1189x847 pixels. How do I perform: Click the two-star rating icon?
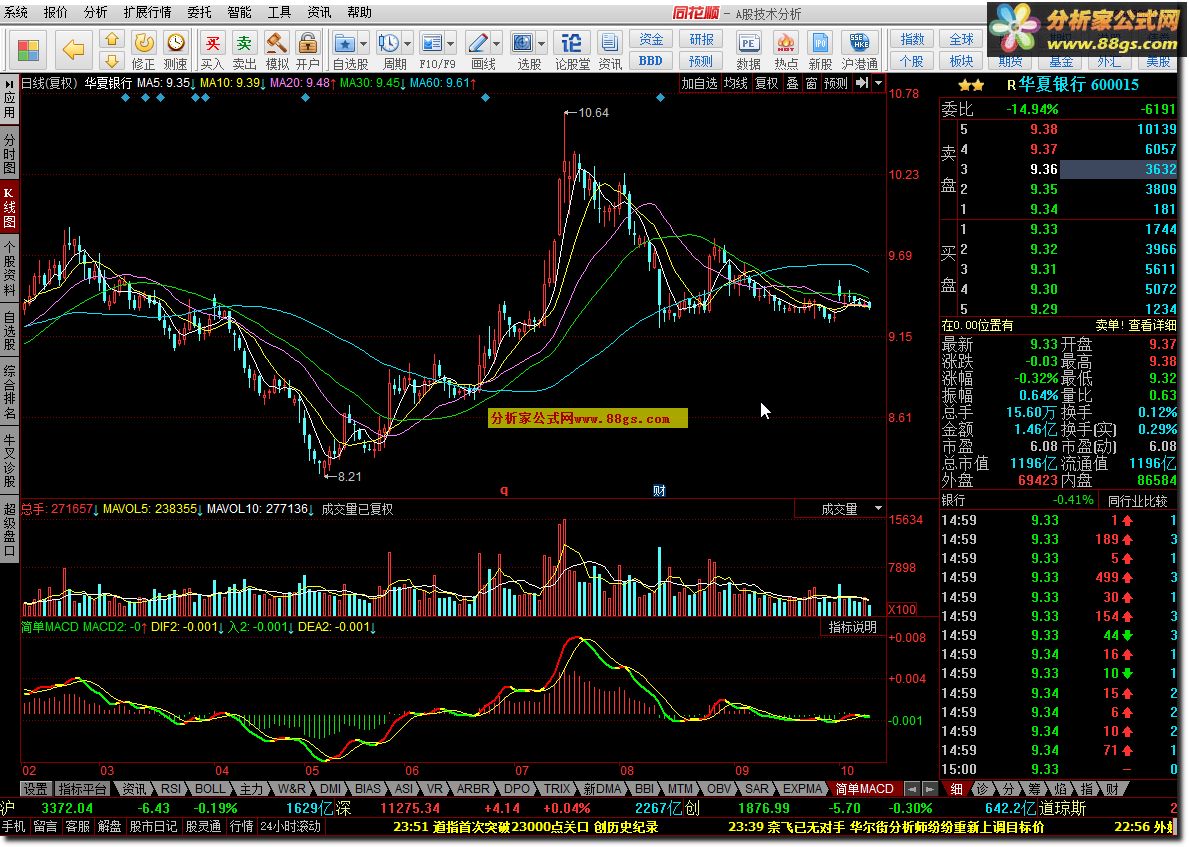971,85
